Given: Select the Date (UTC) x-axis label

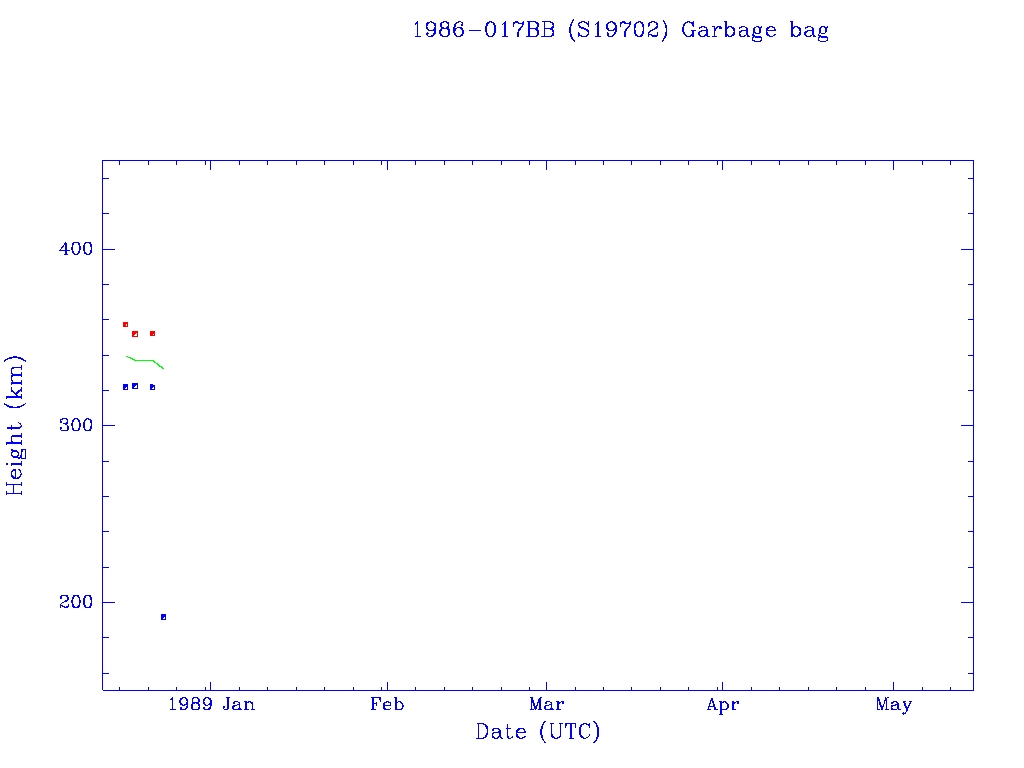Looking at the screenshot, I should (x=537, y=732).
